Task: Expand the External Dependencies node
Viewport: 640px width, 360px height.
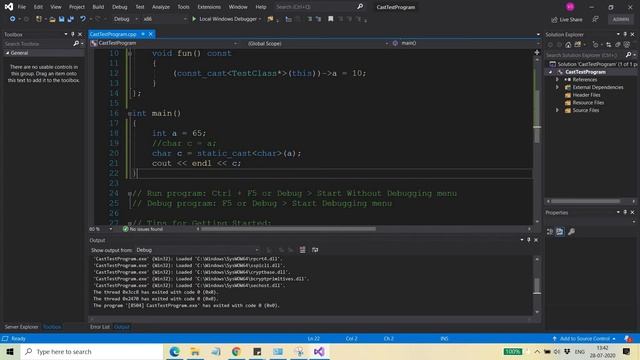Action: (x=557, y=87)
